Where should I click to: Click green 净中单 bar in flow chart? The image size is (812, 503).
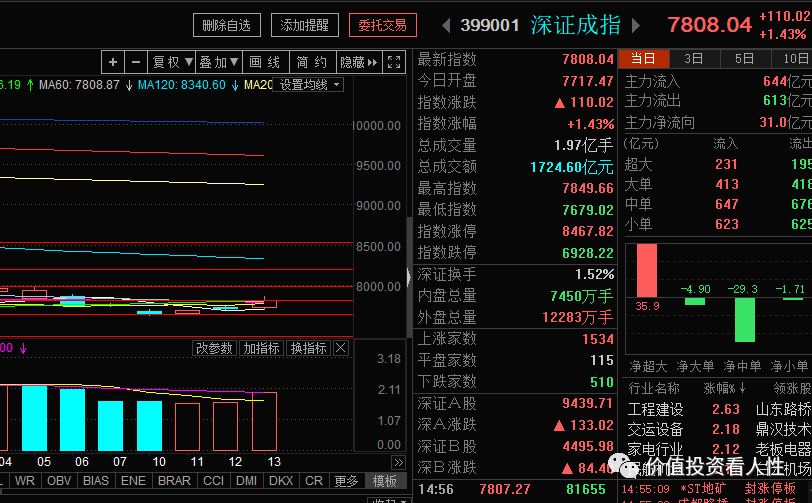point(745,320)
